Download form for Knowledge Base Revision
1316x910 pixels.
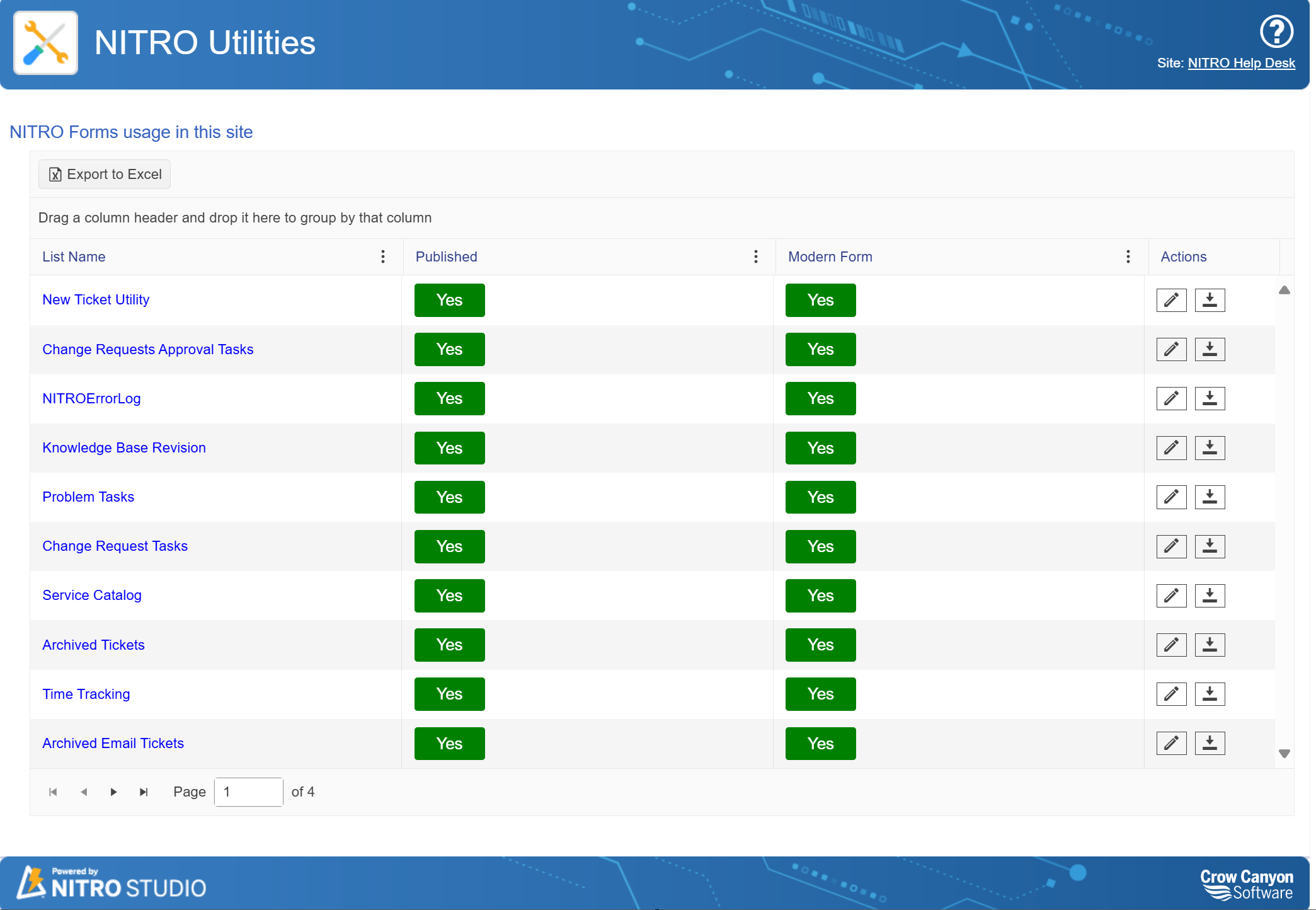tap(1210, 448)
